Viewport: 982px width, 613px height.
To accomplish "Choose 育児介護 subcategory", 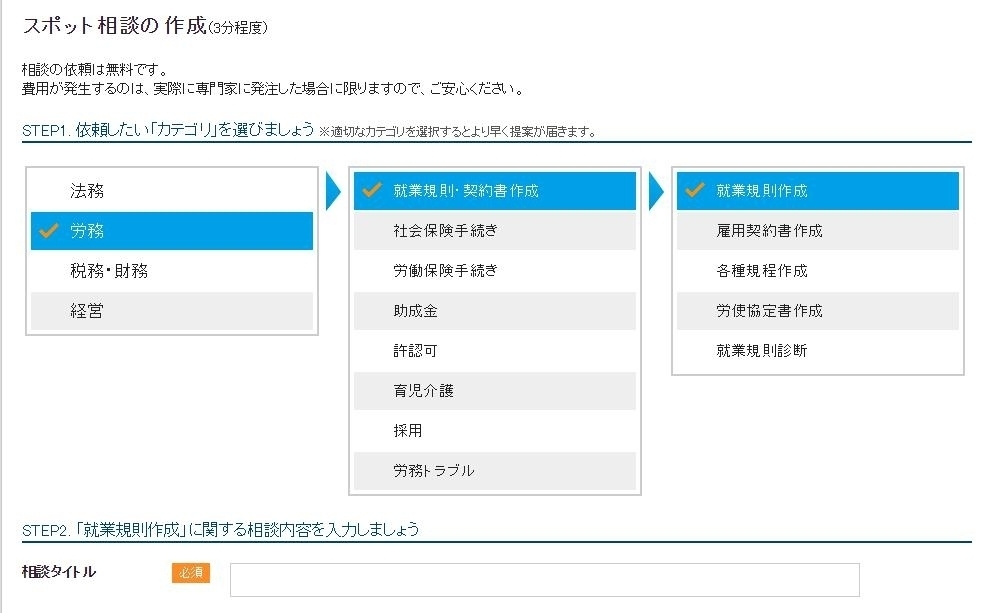I will (x=495, y=391).
